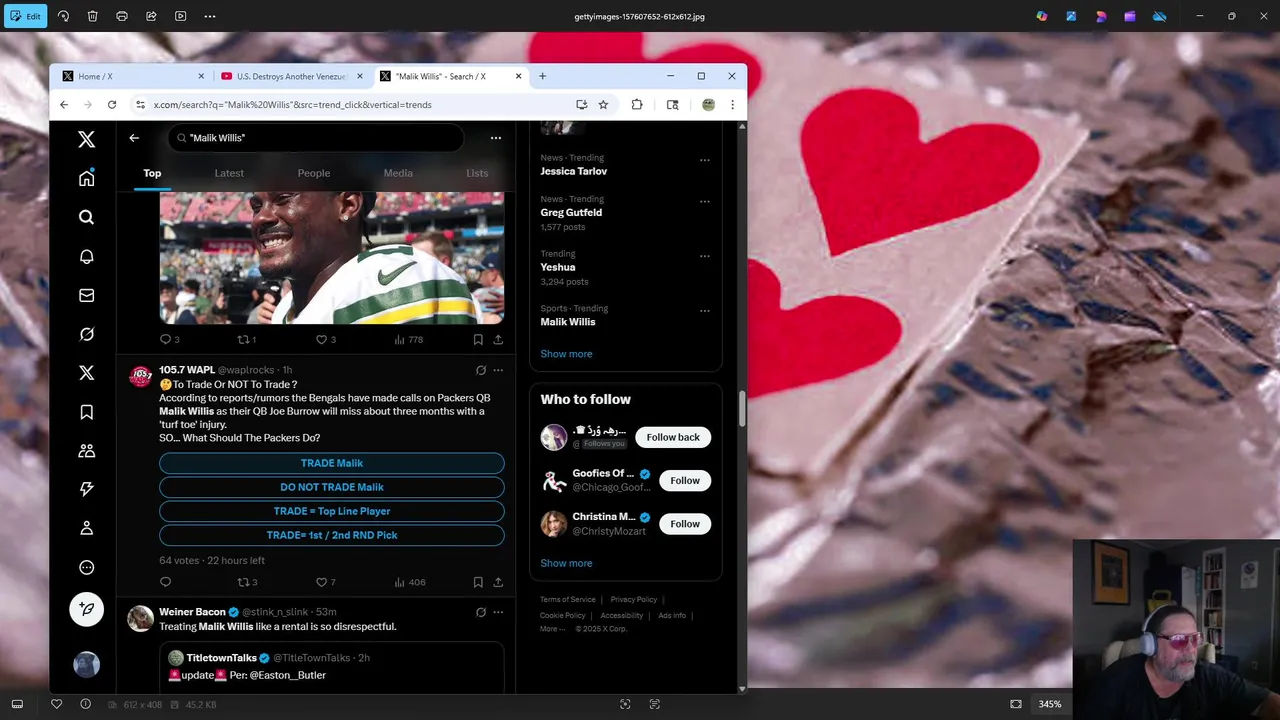1280x720 pixels.
Task: Switch to U.S. Destroys Another Venezuel tab
Action: click(x=292, y=76)
